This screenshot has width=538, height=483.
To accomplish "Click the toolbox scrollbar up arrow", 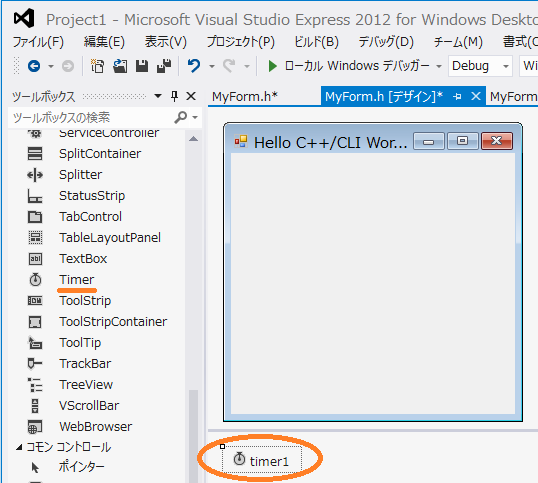I will [194, 139].
